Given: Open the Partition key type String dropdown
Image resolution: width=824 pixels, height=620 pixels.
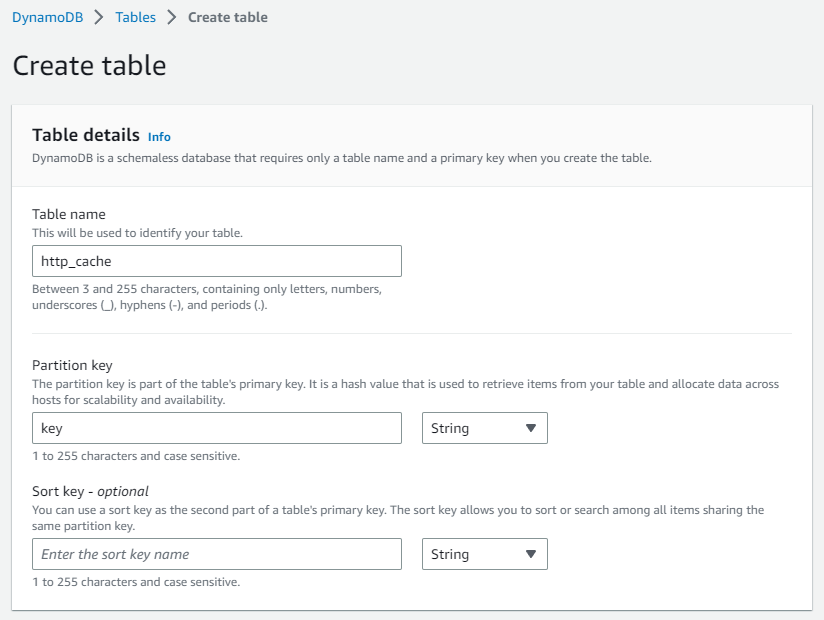Looking at the screenshot, I should [485, 428].
